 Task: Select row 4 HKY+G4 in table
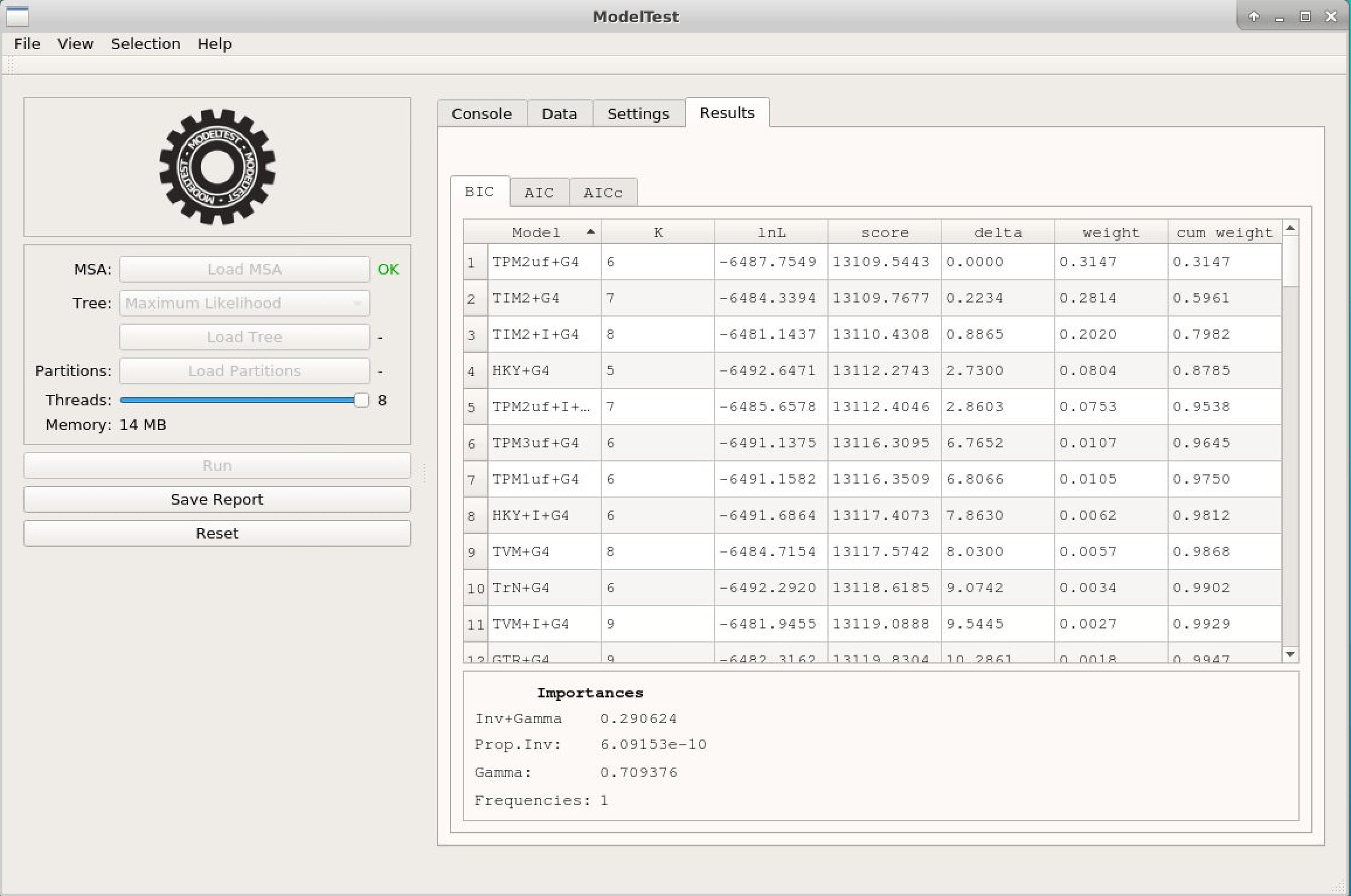pyautogui.click(x=521, y=370)
